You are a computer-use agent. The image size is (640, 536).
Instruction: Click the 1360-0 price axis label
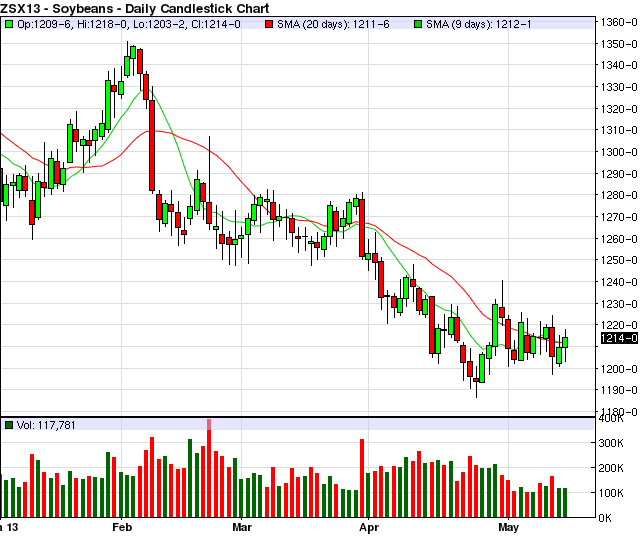pos(619,22)
